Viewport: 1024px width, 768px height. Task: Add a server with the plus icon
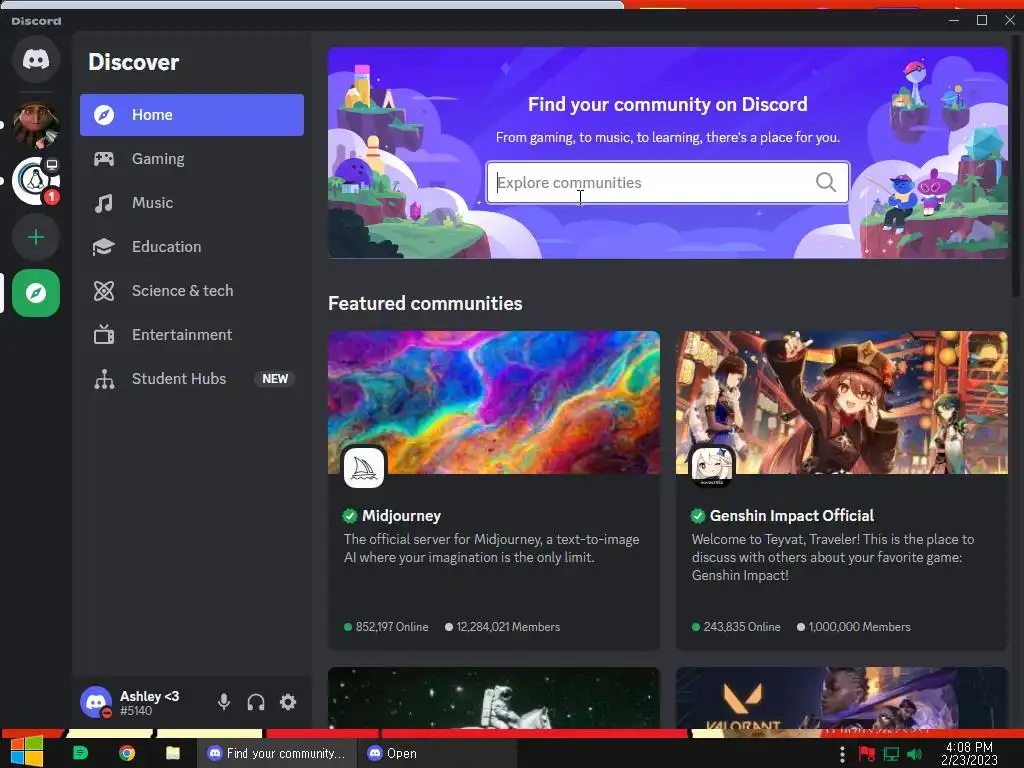pos(36,237)
